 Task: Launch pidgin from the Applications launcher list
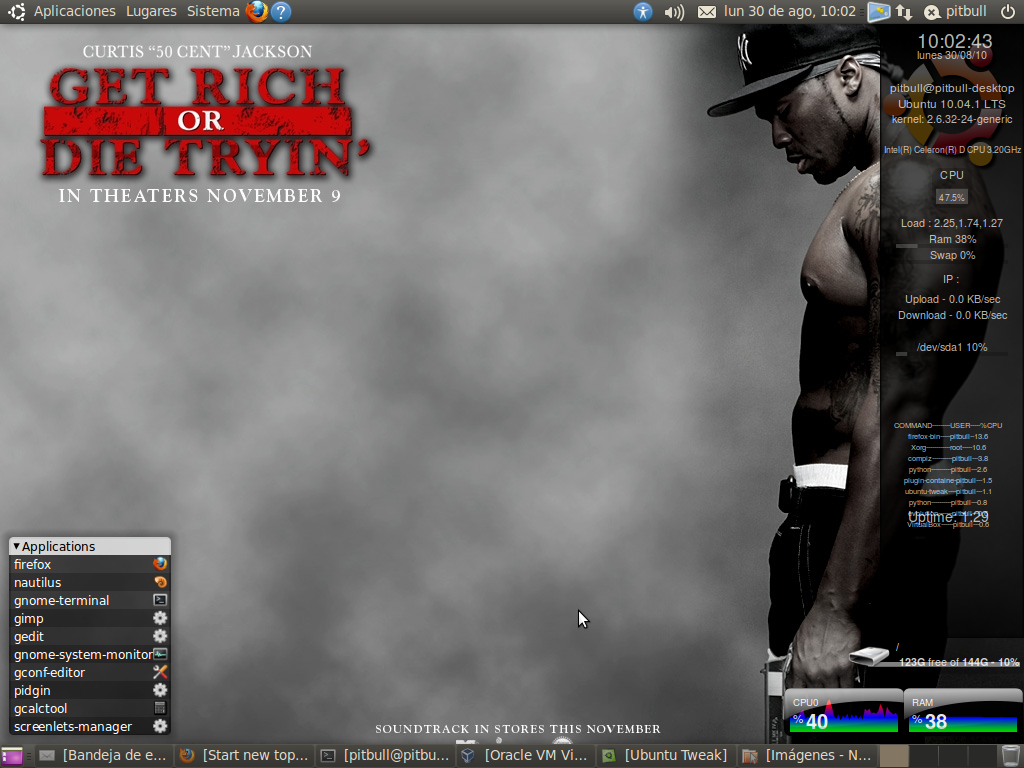(90, 690)
